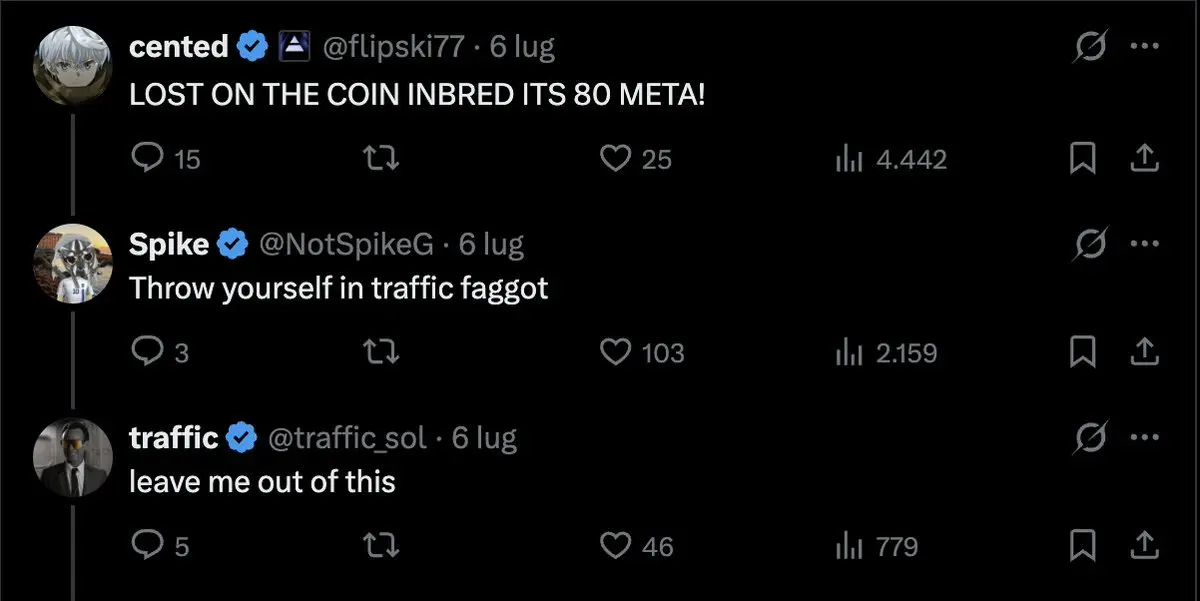Repost Spike's reply
The height and width of the screenshot is (601, 1200).
point(385,352)
